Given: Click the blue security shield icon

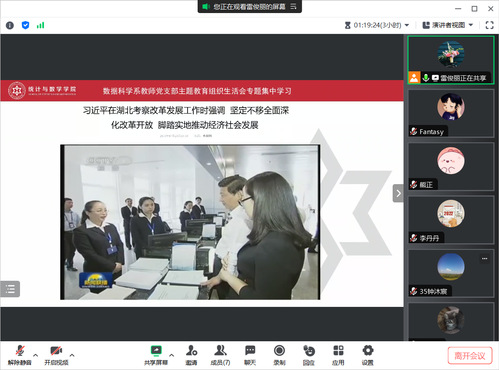Looking at the screenshot, I should pos(25,25).
